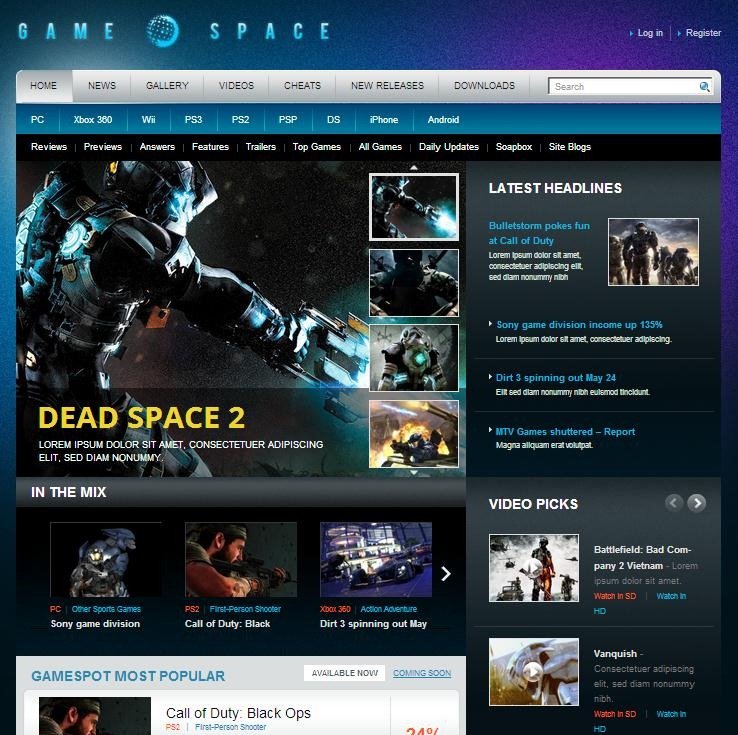
Task: Click down arrow below slider thumbnails
Action: 413,472
